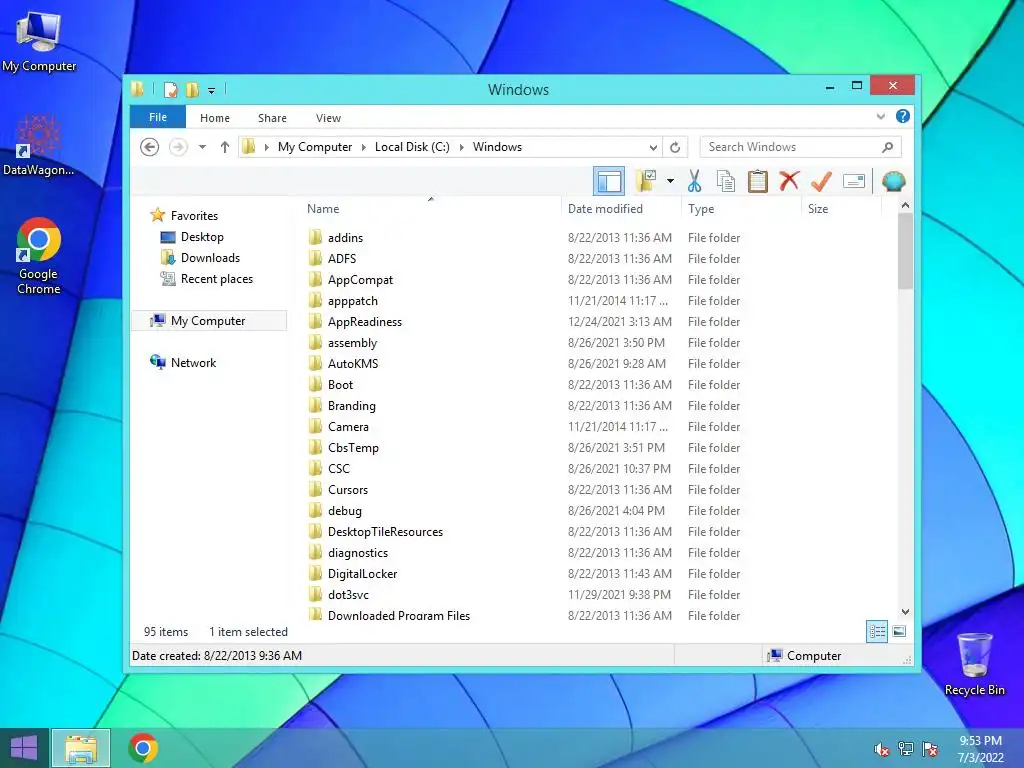This screenshot has width=1024, height=768.
Task: Switch to the Share ribbon tab
Action: point(272,118)
